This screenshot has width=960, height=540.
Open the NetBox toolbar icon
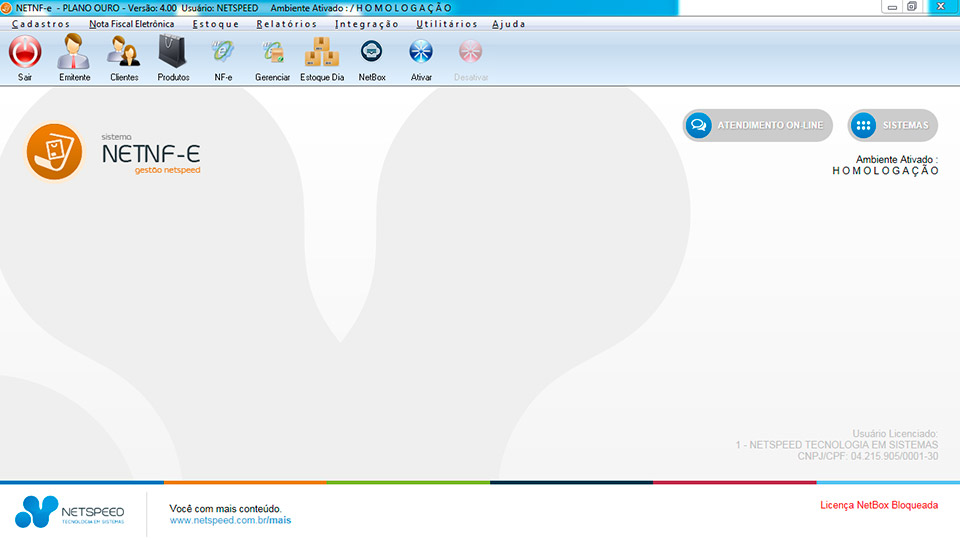pyautogui.click(x=372, y=51)
